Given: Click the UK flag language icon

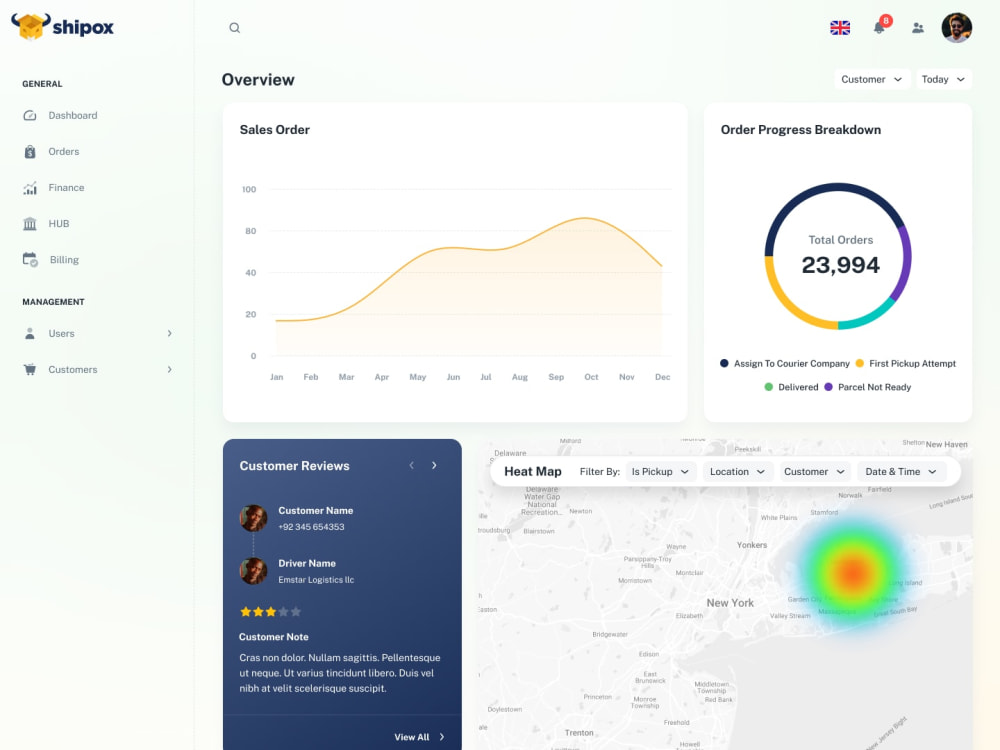Looking at the screenshot, I should click(840, 28).
